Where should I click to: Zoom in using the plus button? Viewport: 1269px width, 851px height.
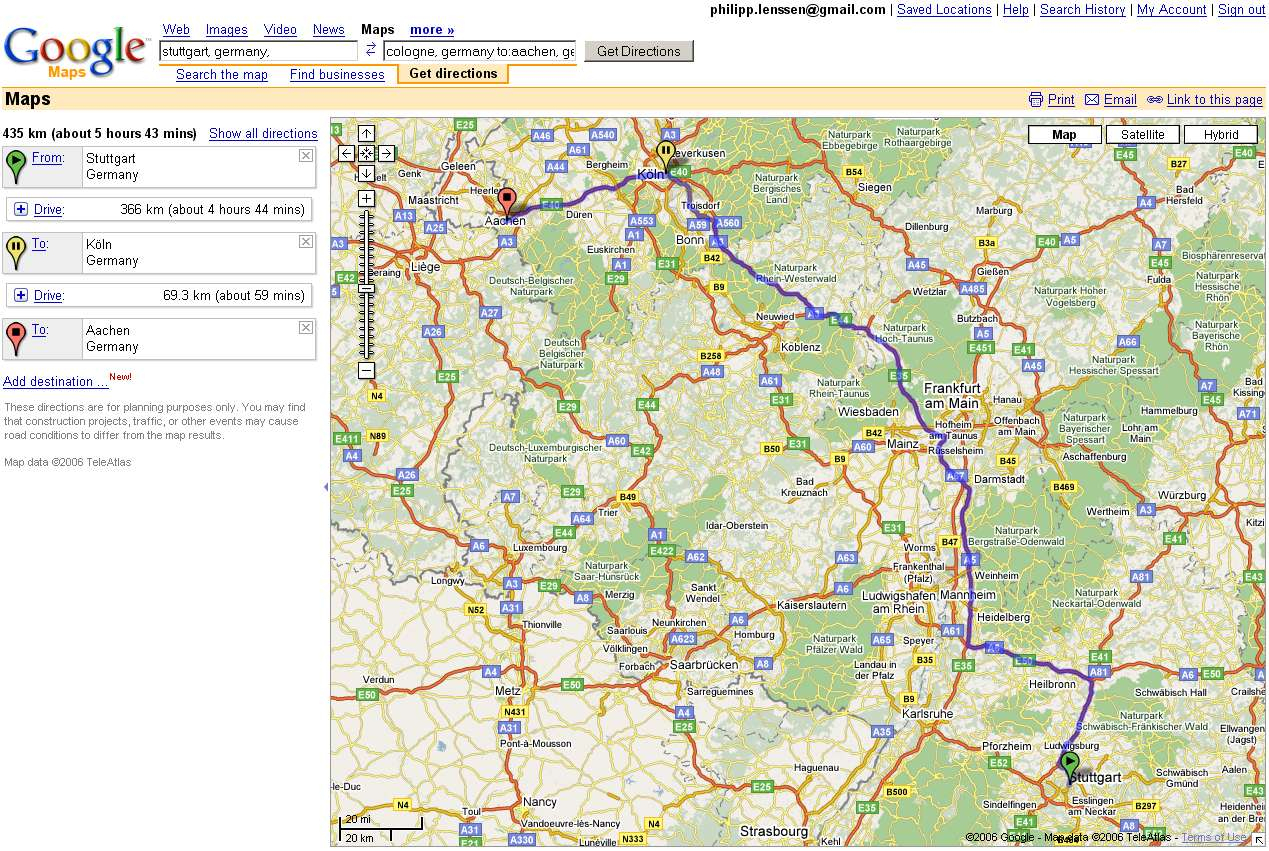pyautogui.click(x=367, y=198)
